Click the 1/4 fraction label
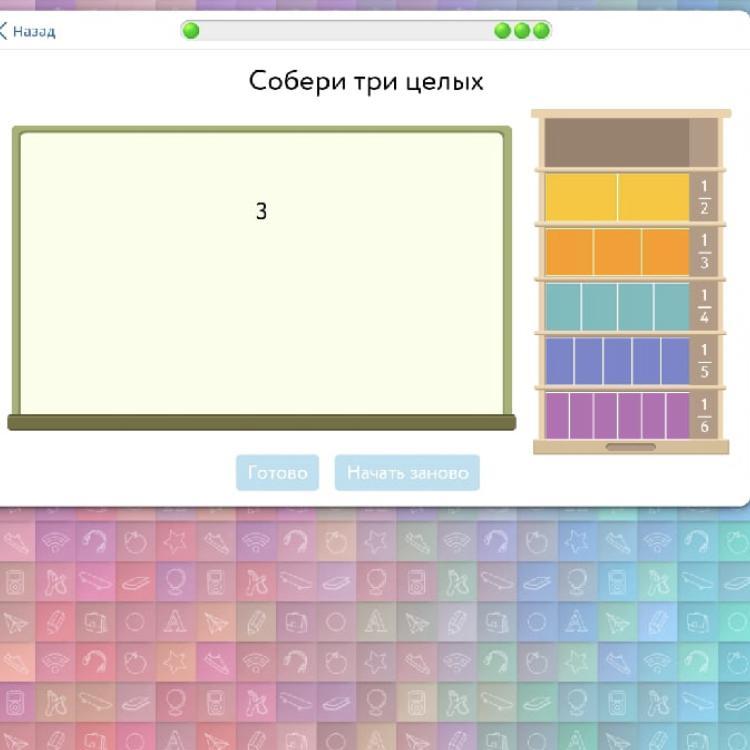 [x=704, y=307]
